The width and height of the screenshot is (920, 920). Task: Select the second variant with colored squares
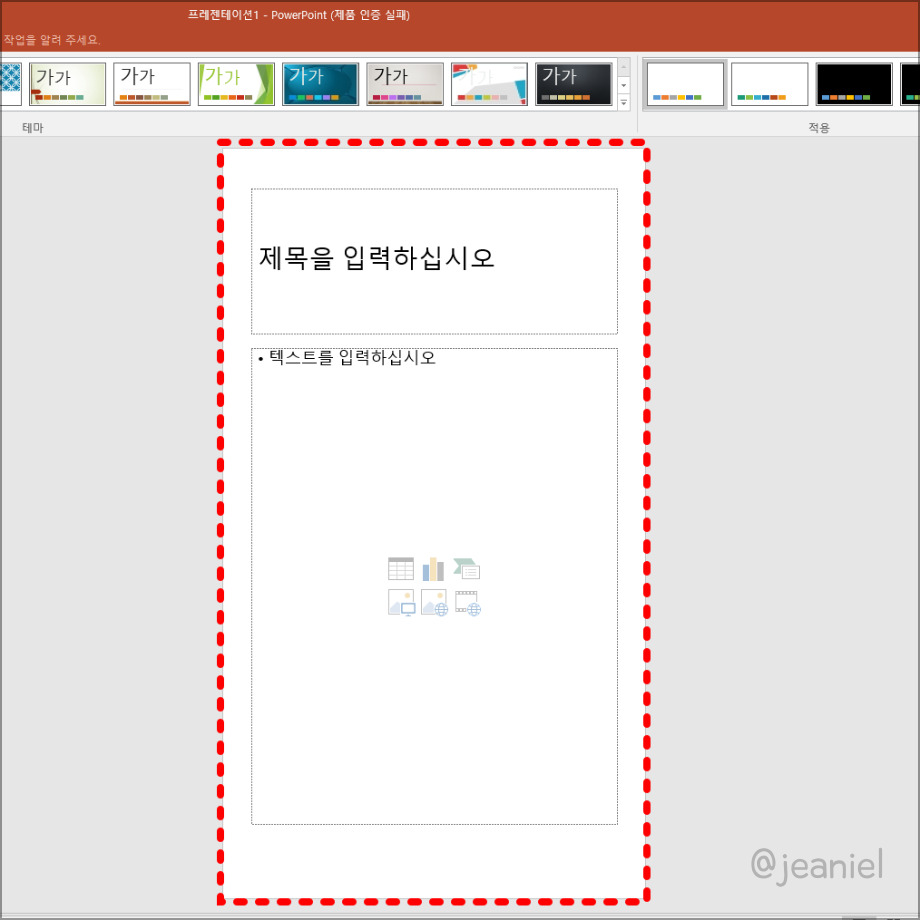768,84
